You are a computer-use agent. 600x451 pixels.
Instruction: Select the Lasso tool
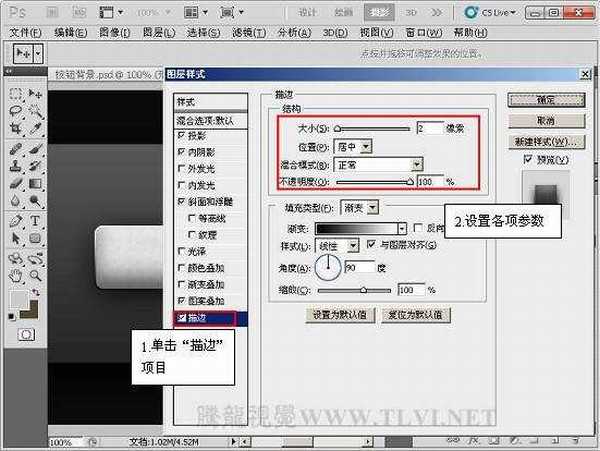coord(16,111)
